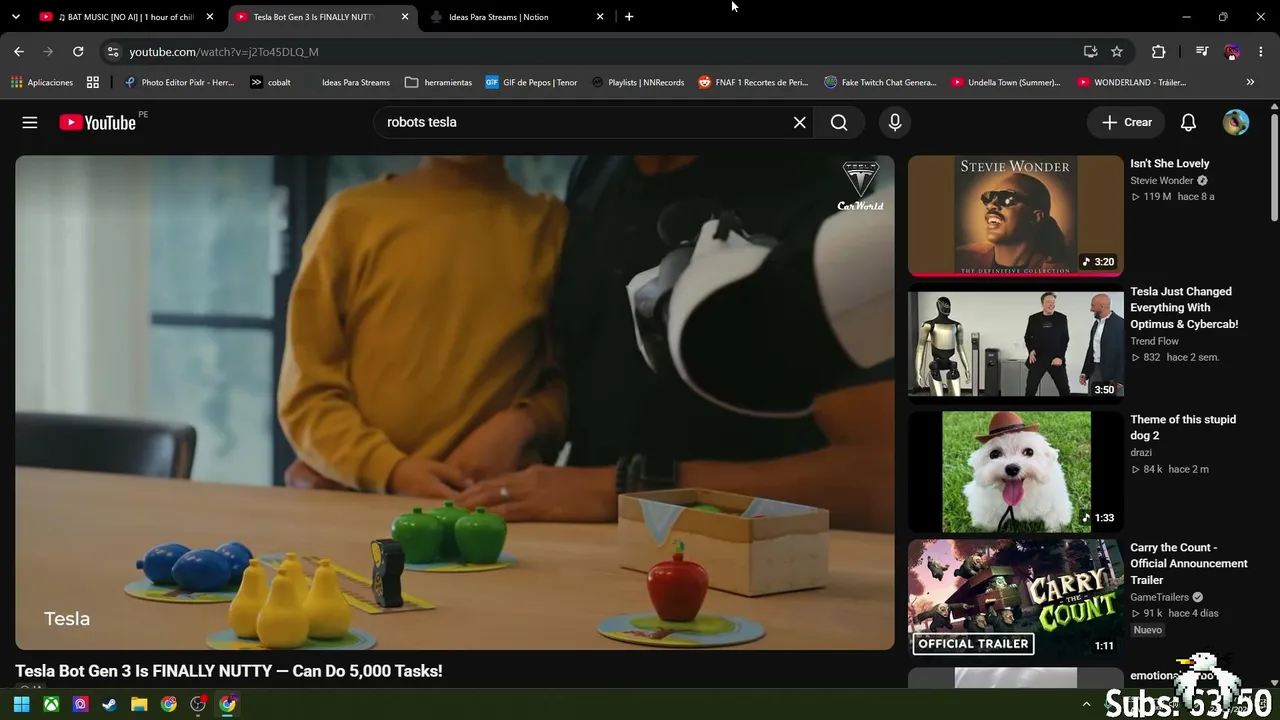Bookmark this page with the star icon
Image resolution: width=1280 pixels, height=720 pixels.
click(x=1117, y=52)
